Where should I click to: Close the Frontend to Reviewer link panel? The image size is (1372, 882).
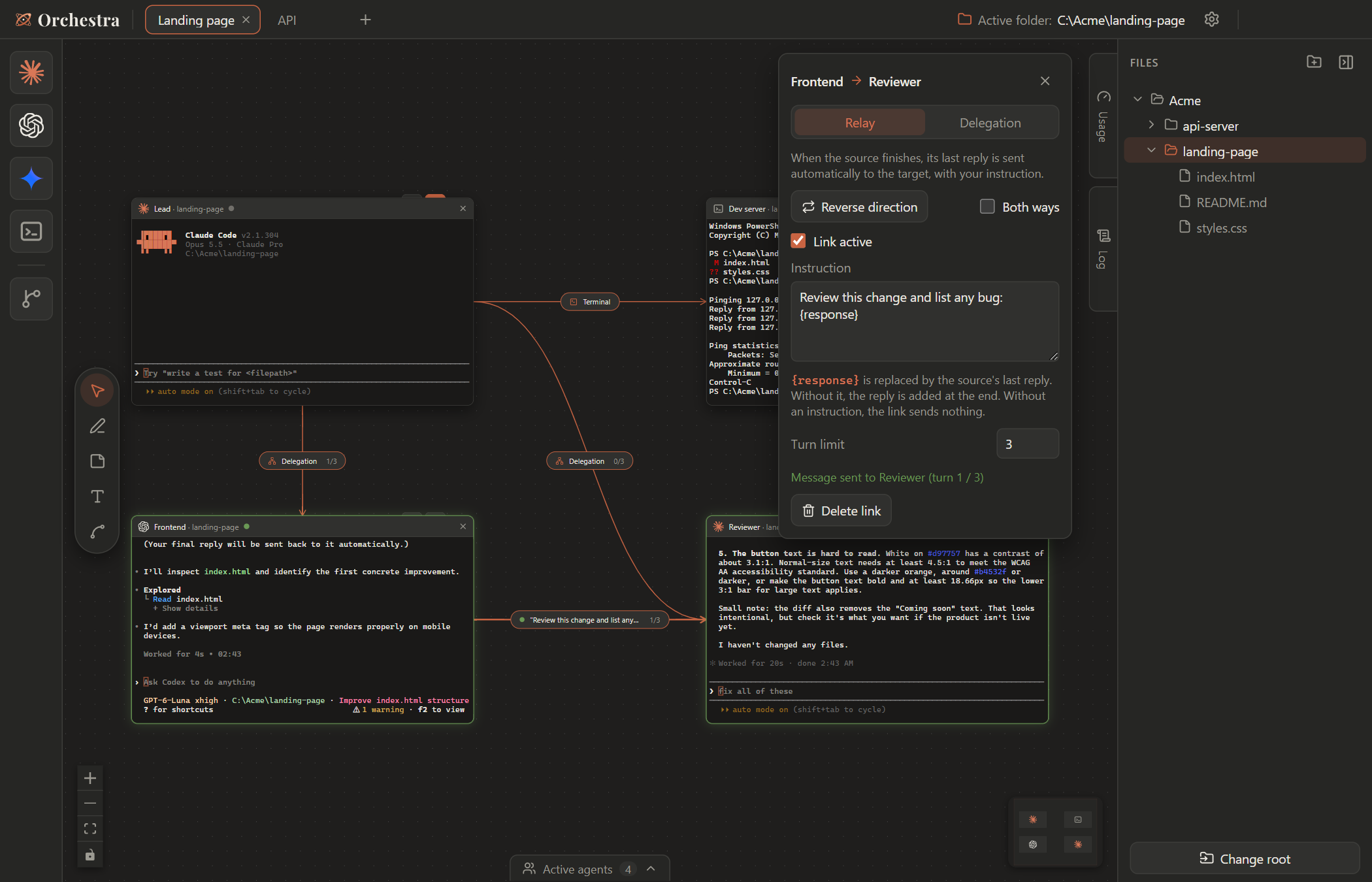pyautogui.click(x=1045, y=80)
